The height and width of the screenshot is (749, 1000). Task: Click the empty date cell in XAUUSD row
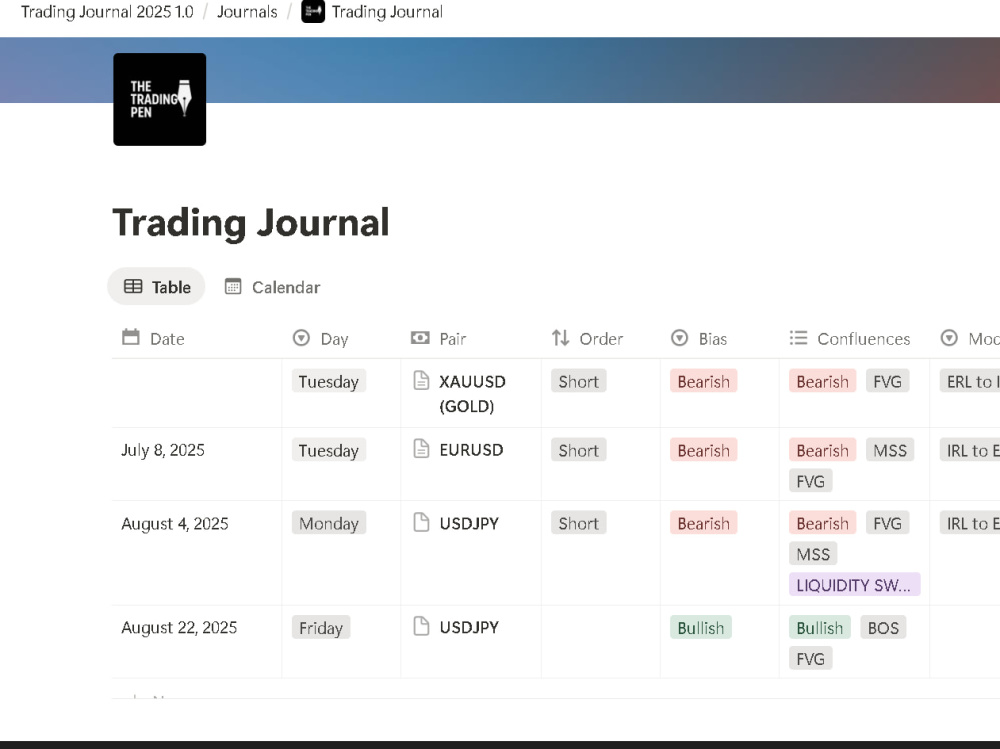click(196, 393)
